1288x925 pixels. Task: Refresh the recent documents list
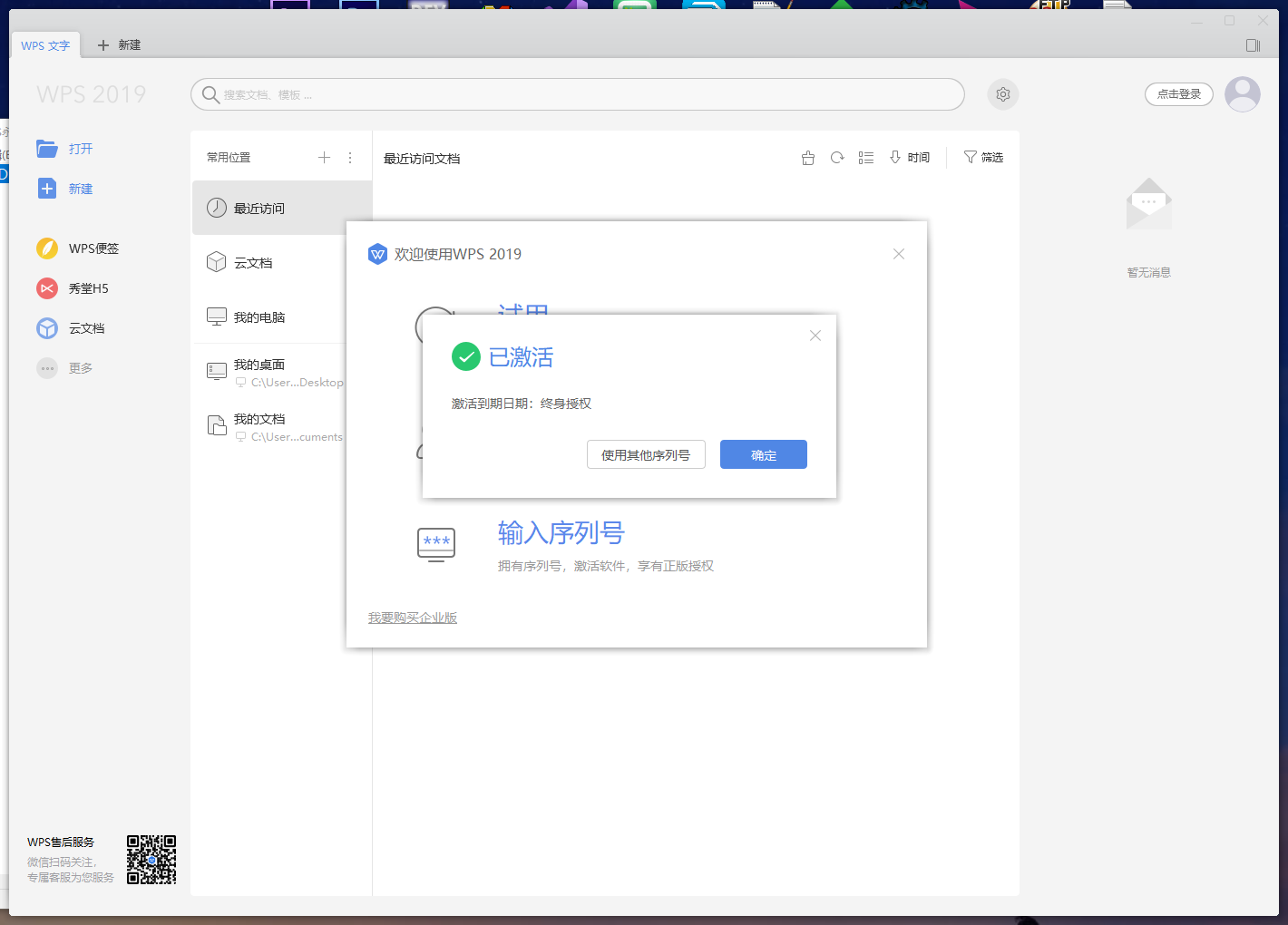(837, 158)
